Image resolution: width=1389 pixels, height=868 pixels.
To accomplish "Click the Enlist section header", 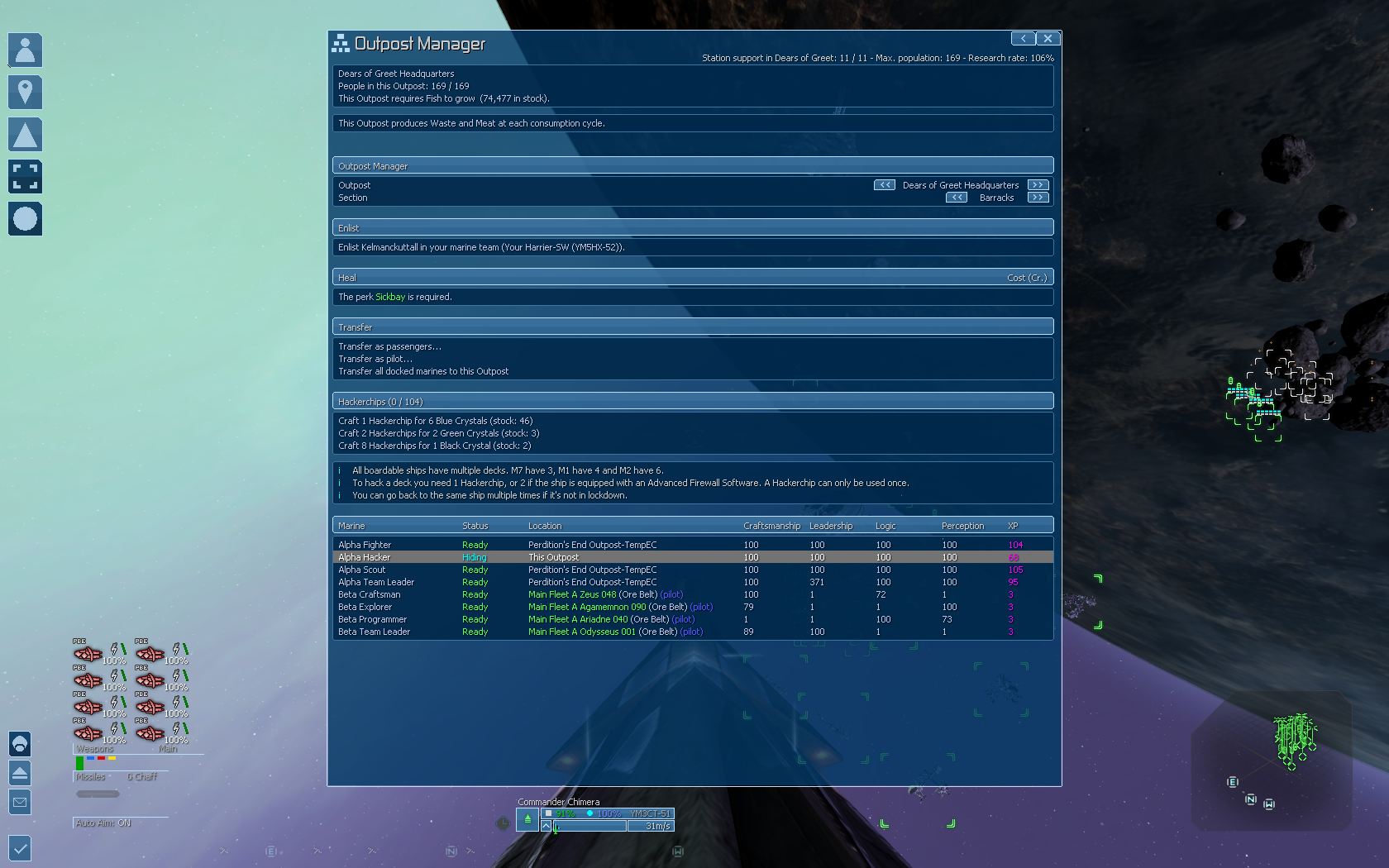I will [693, 227].
